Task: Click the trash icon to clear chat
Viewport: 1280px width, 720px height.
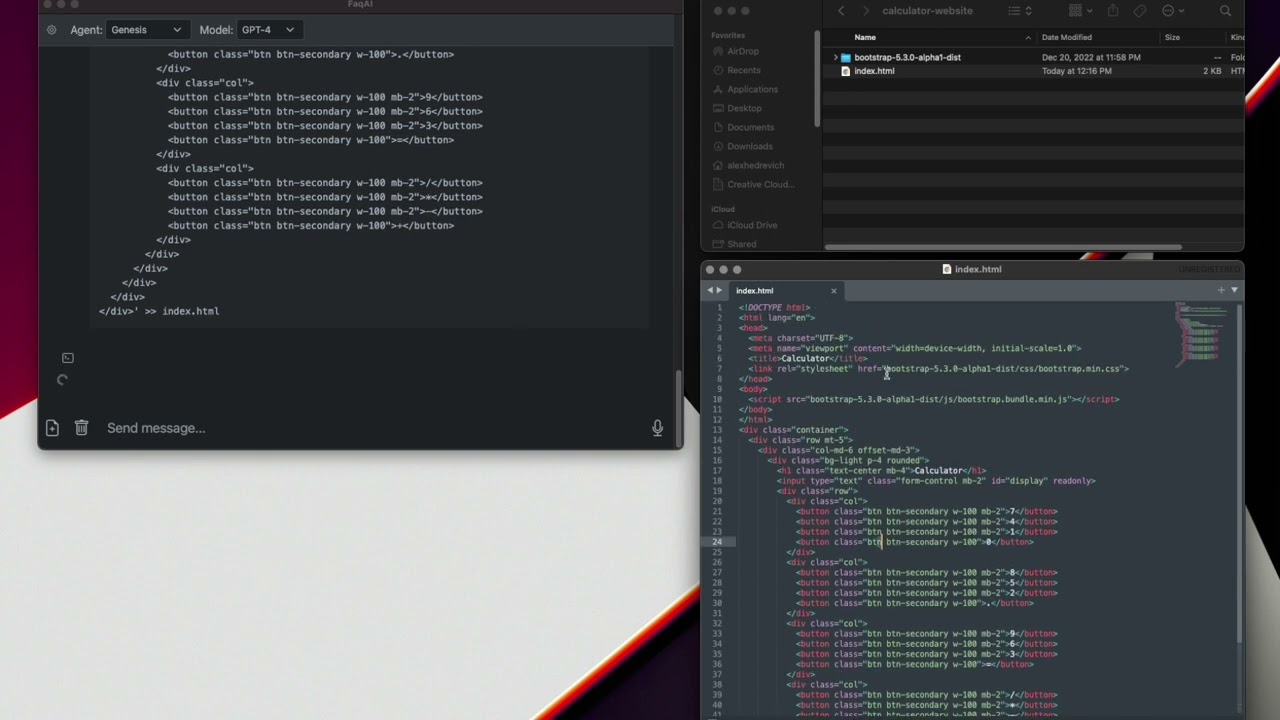Action: tap(81, 428)
